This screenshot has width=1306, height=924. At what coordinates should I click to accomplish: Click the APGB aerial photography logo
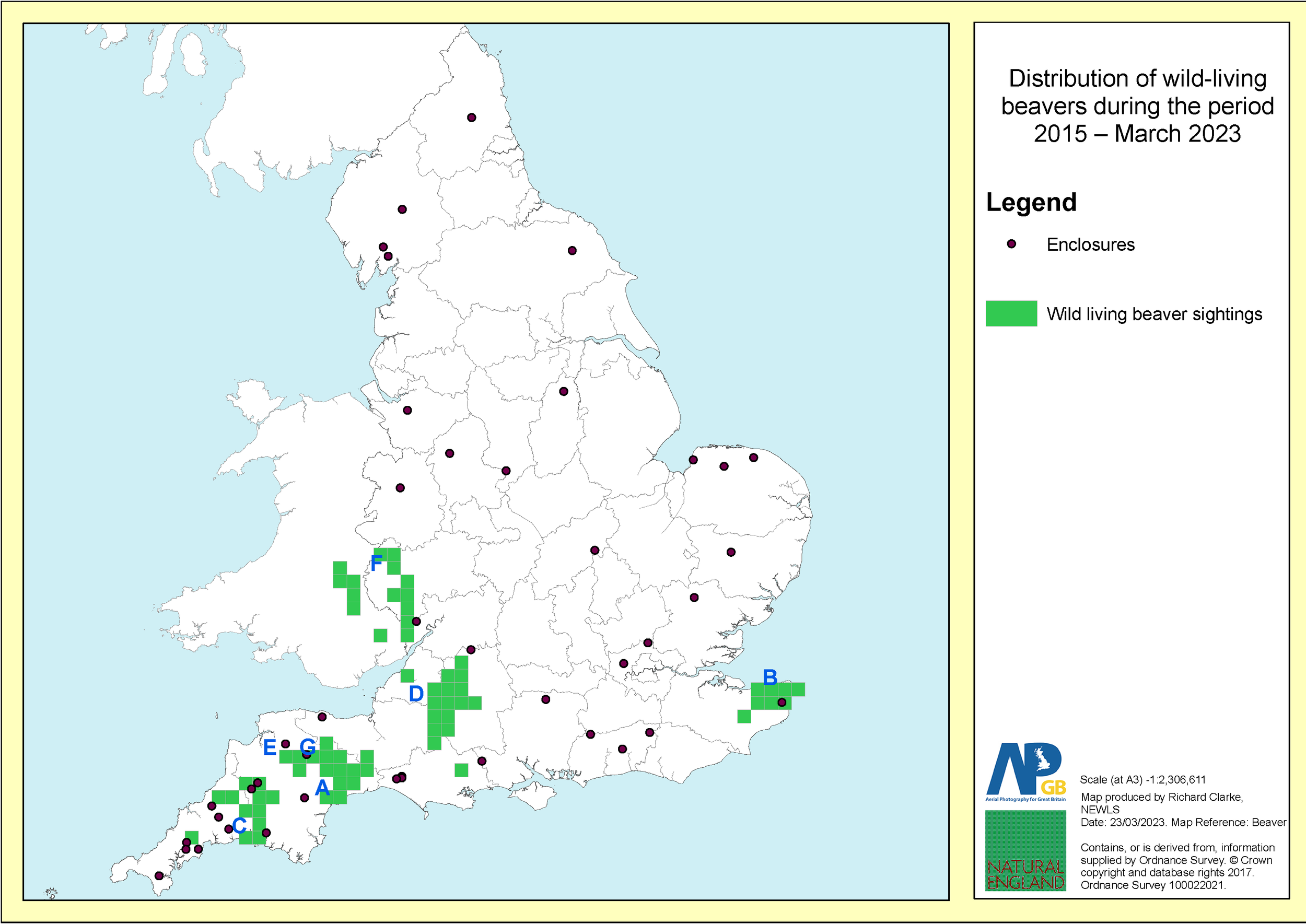(1025, 771)
